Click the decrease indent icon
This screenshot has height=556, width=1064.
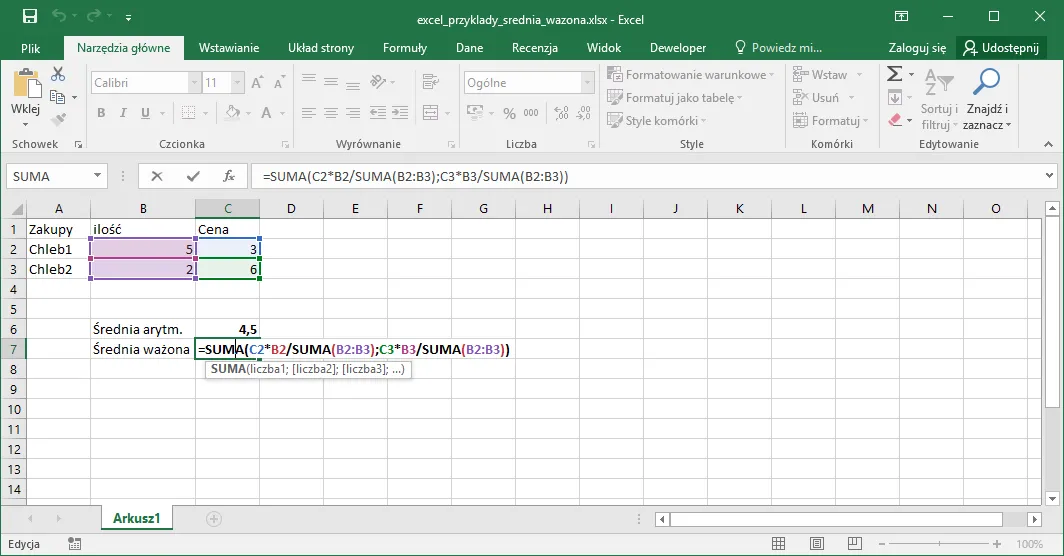(378, 113)
